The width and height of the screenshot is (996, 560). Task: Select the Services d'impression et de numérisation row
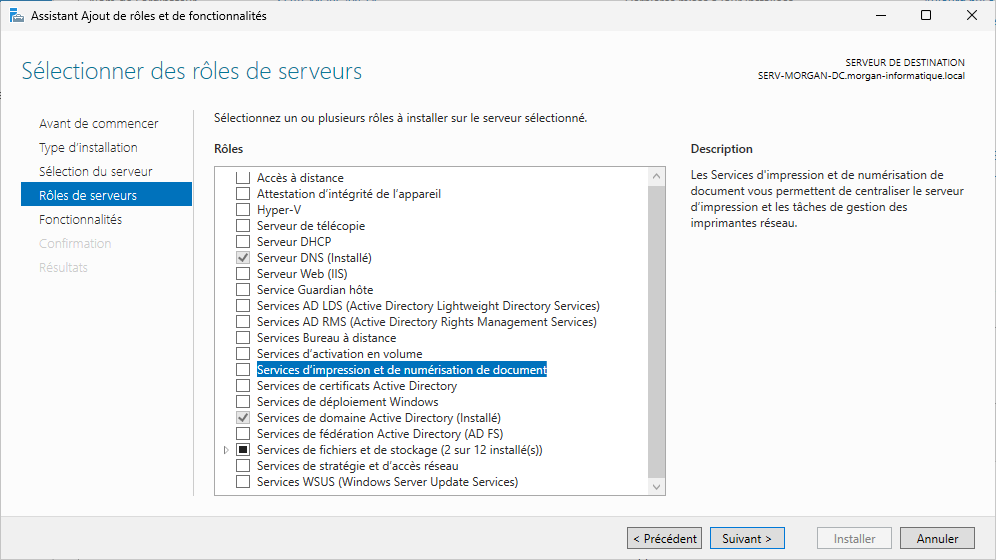[x=401, y=370]
